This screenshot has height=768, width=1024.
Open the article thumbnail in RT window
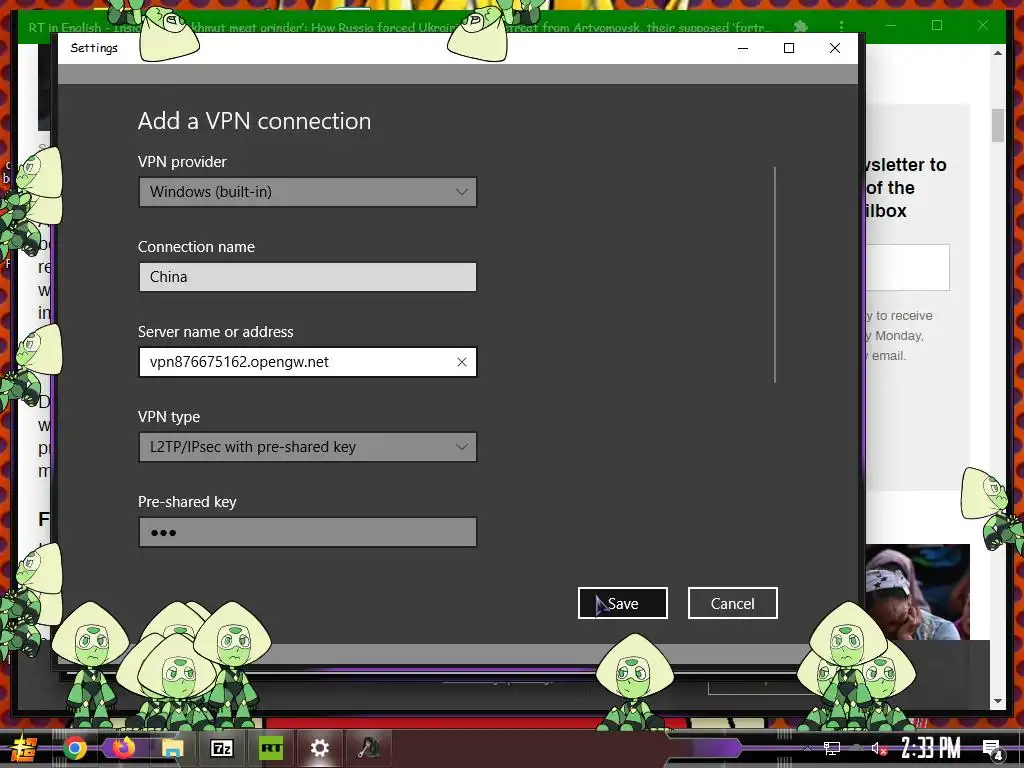[918, 592]
